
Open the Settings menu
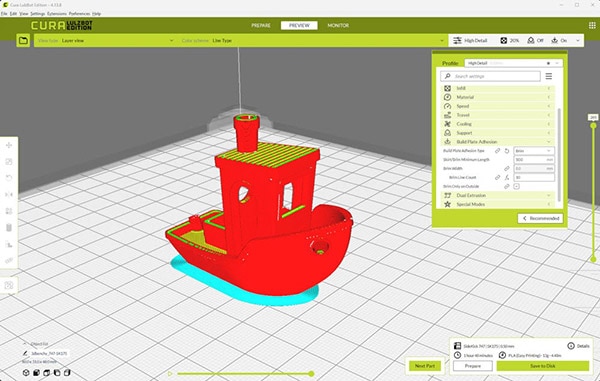tap(38, 13)
